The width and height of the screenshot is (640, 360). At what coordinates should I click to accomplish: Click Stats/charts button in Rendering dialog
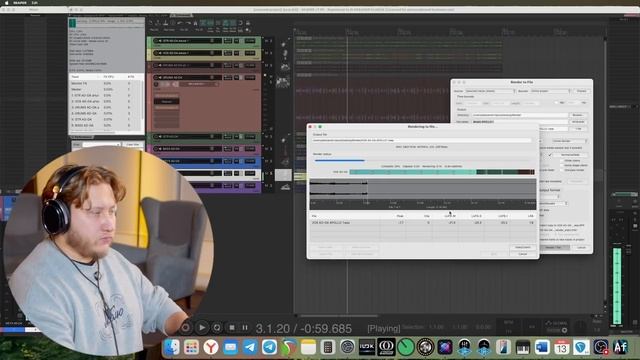click(x=522, y=247)
